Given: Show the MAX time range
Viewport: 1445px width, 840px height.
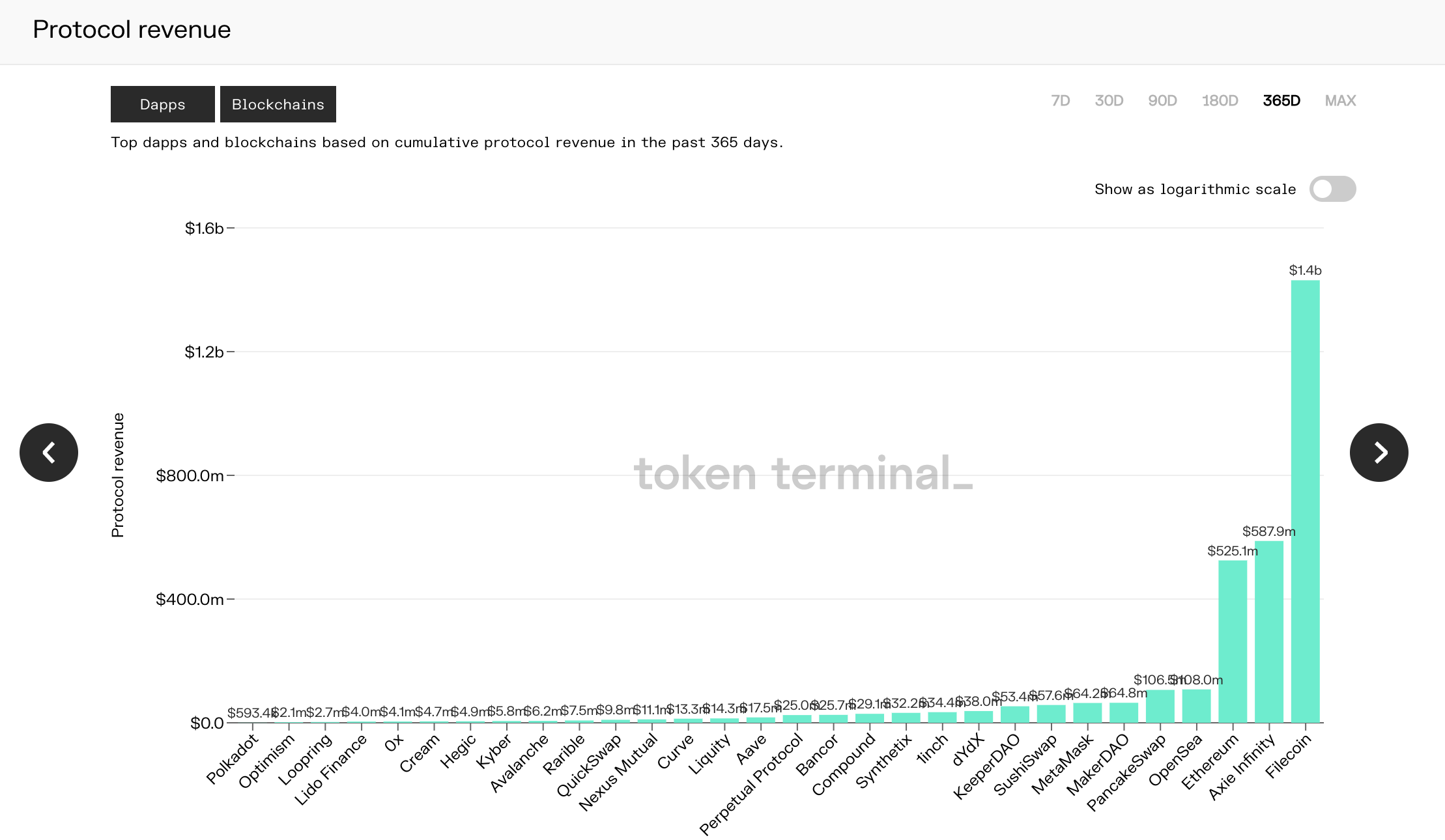Looking at the screenshot, I should pos(1340,101).
